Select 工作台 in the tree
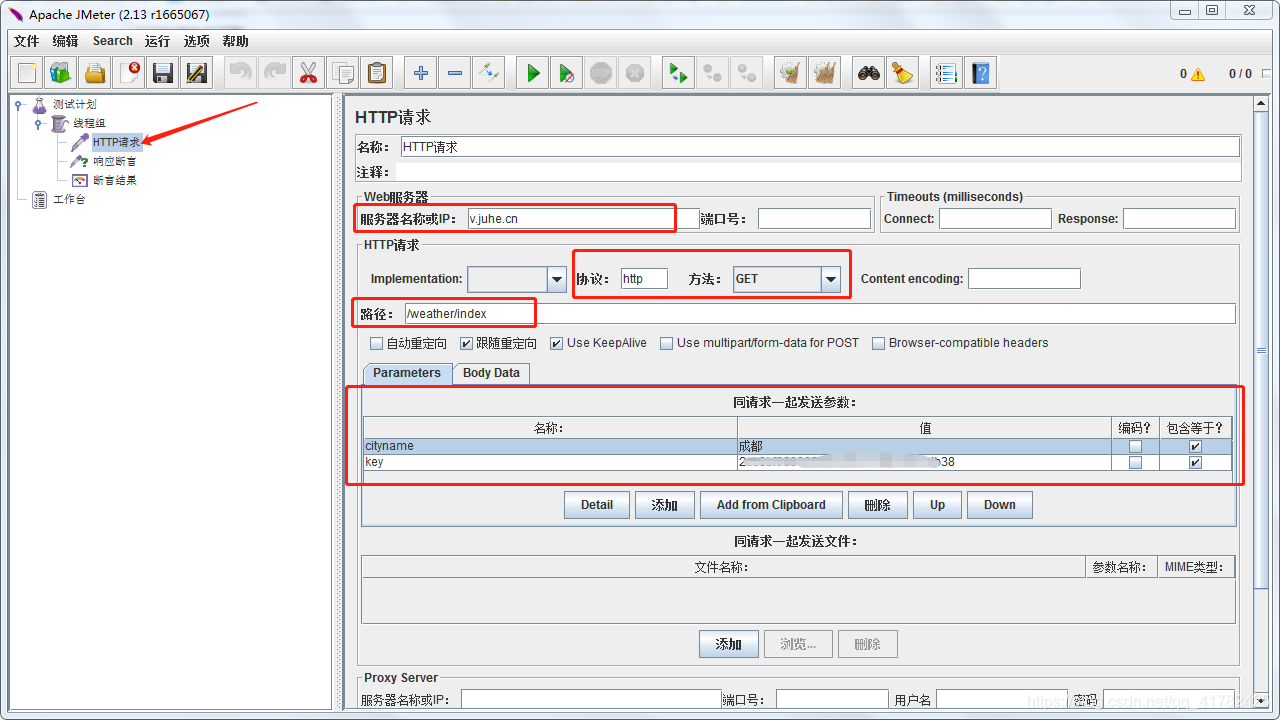Screen dimensions: 1280x720 69,199
